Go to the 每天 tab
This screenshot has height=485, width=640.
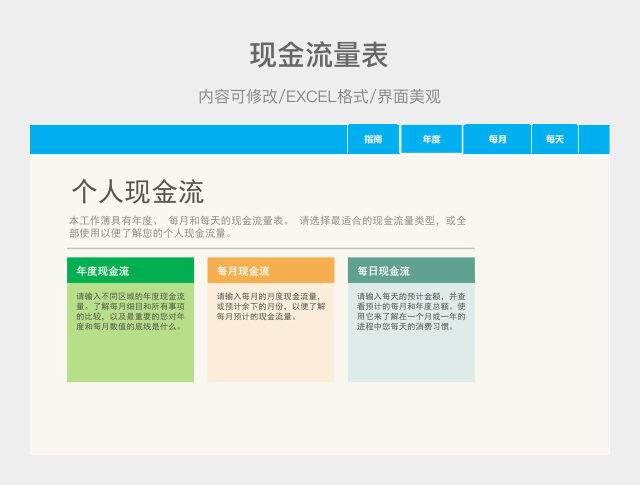[555, 139]
